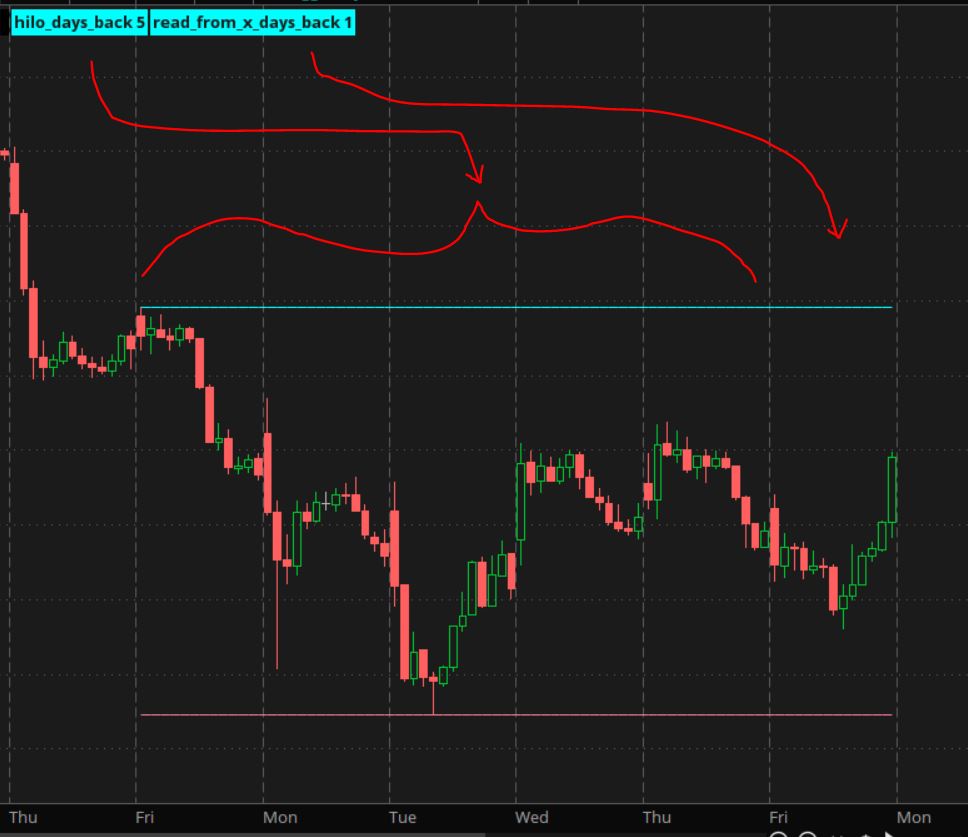The image size is (968, 837).
Task: Select the Wed label on time axis
Action: click(532, 817)
